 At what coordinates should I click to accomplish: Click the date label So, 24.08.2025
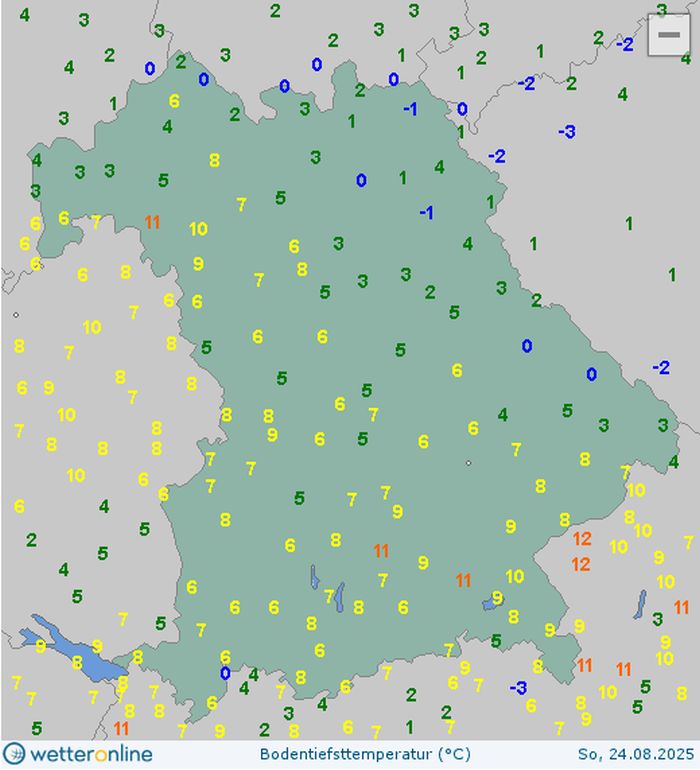click(634, 754)
